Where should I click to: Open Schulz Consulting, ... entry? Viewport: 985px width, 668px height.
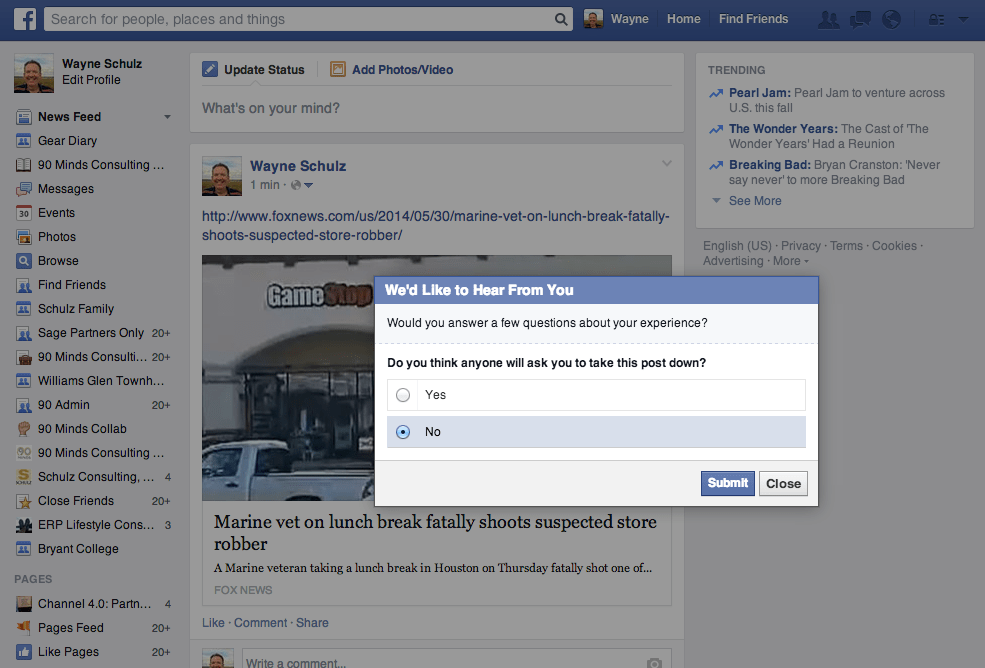[x=93, y=477]
